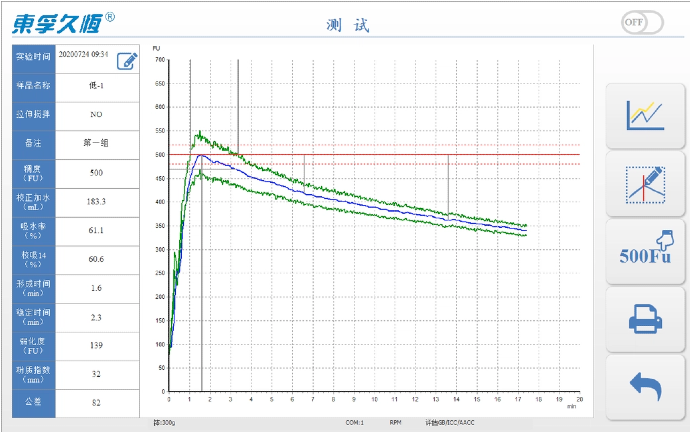Image resolution: width=690 pixels, height=432 pixels.
Task: Click the red 500 FU reference line
Action: pyautogui.click(x=400, y=155)
